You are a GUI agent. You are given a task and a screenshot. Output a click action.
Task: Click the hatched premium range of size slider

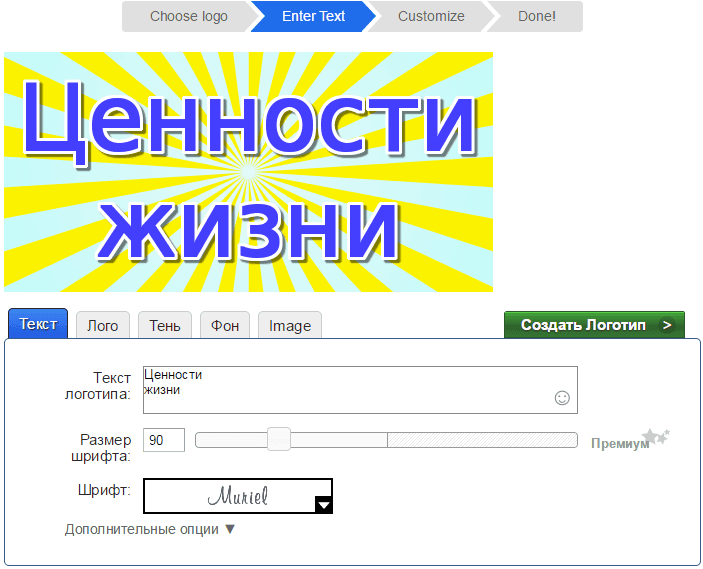point(482,440)
